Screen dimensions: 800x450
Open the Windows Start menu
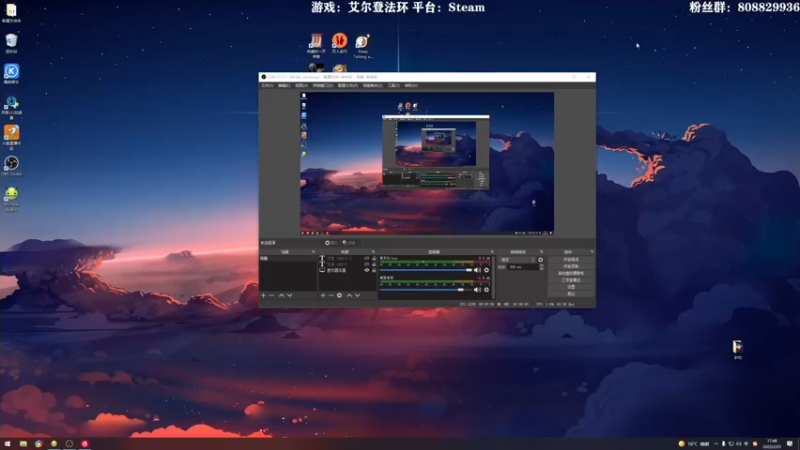pos(7,444)
